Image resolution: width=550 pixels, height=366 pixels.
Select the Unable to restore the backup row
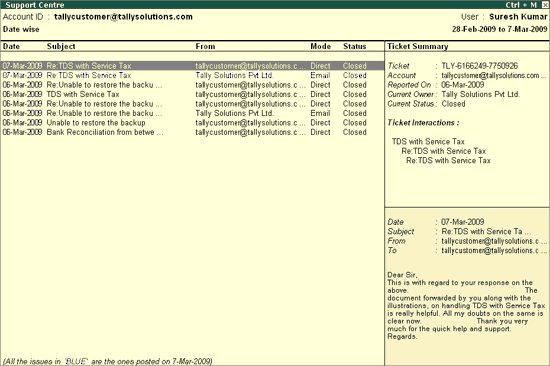pyautogui.click(x=192, y=122)
